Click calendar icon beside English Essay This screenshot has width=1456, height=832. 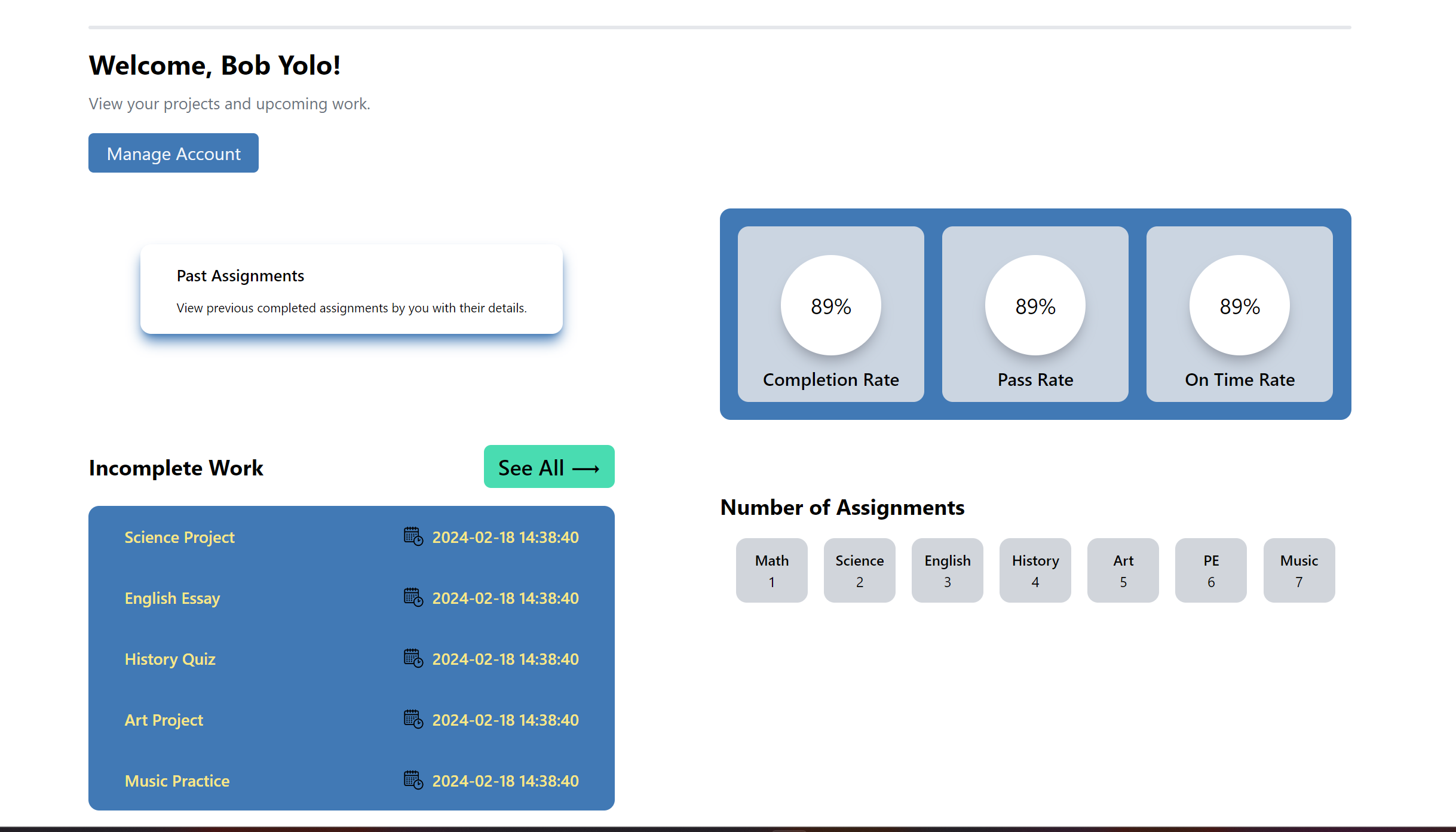(x=413, y=597)
